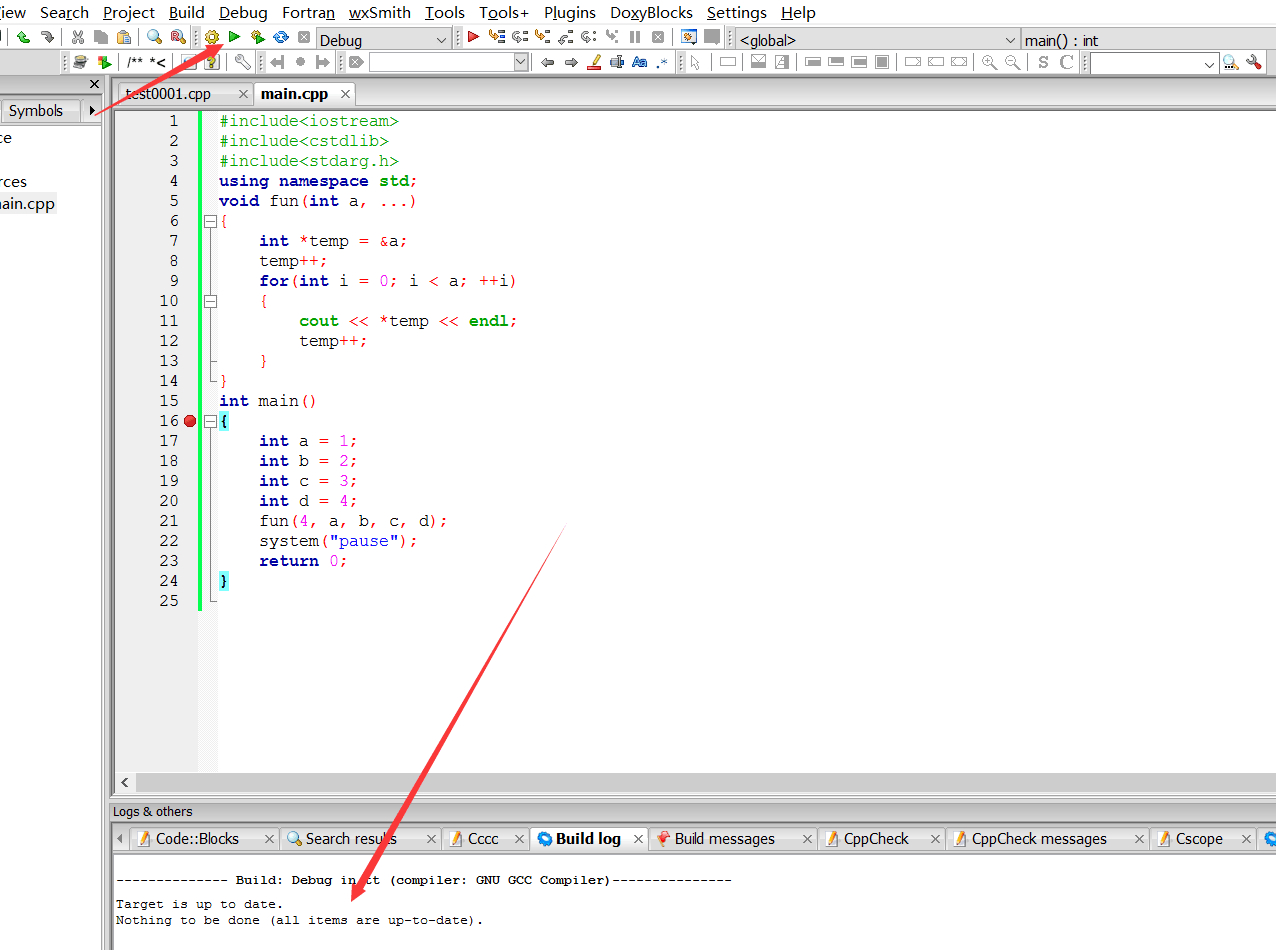Open the Build menu

[x=186, y=13]
